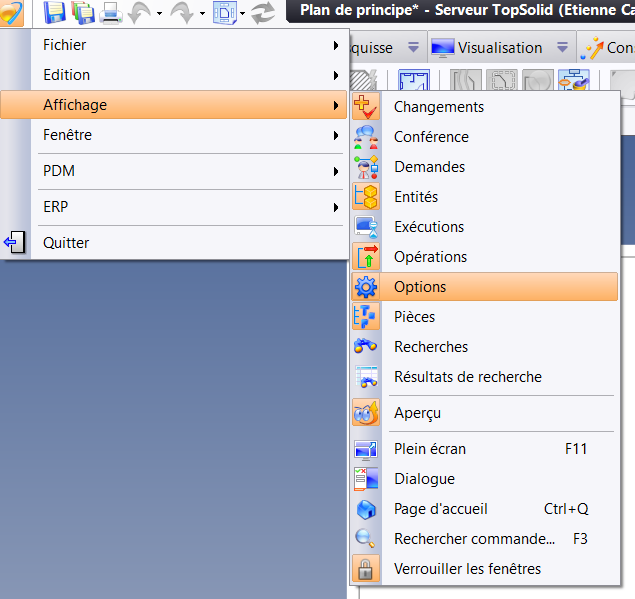Click the Dialogue panel icon
The width and height of the screenshot is (635, 599).
[366, 479]
